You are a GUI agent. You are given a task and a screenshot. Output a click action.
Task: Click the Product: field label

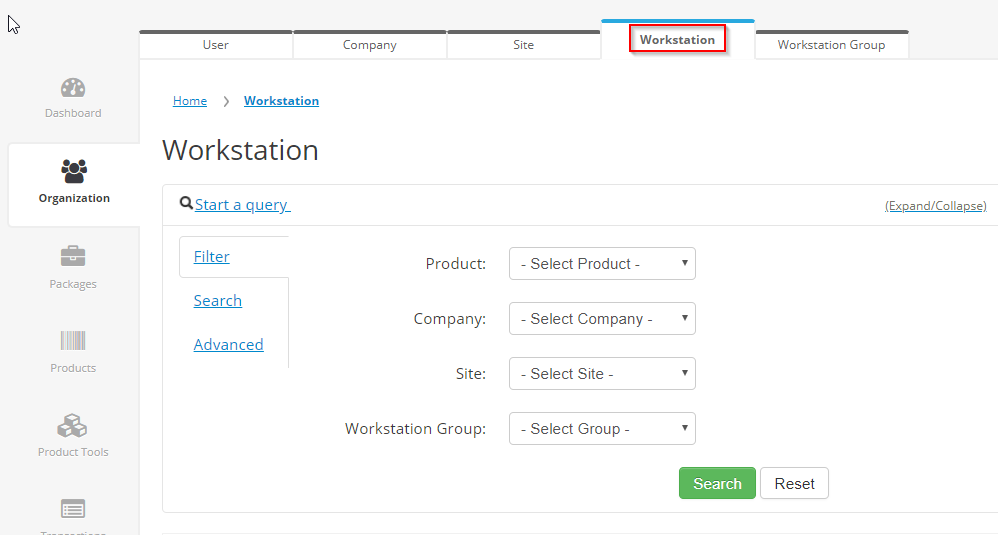pyautogui.click(x=456, y=263)
